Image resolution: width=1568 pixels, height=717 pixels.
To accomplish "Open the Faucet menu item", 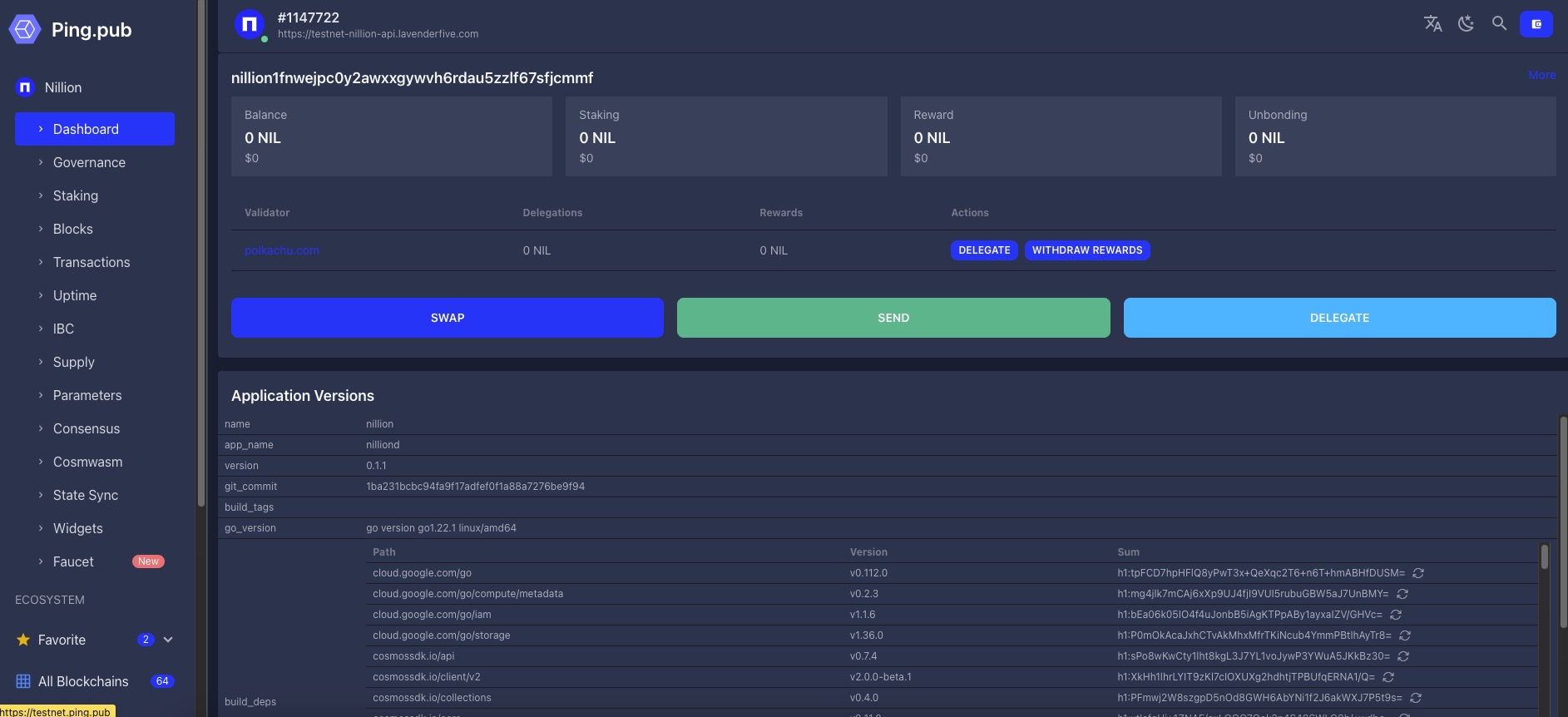I will [x=73, y=561].
